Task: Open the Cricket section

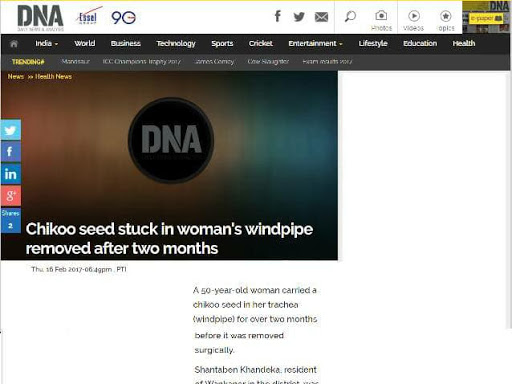Action: (x=261, y=44)
